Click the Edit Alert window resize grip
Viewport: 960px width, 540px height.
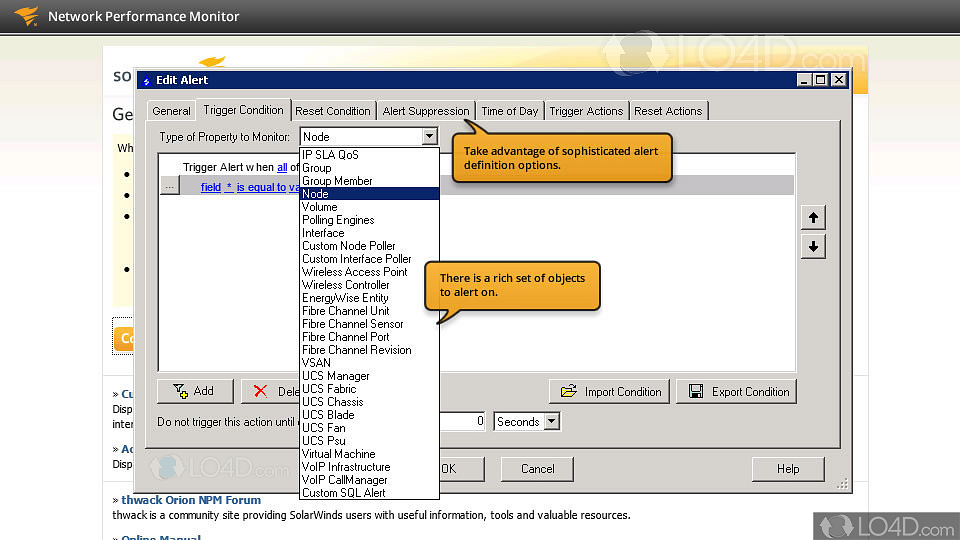pos(842,484)
